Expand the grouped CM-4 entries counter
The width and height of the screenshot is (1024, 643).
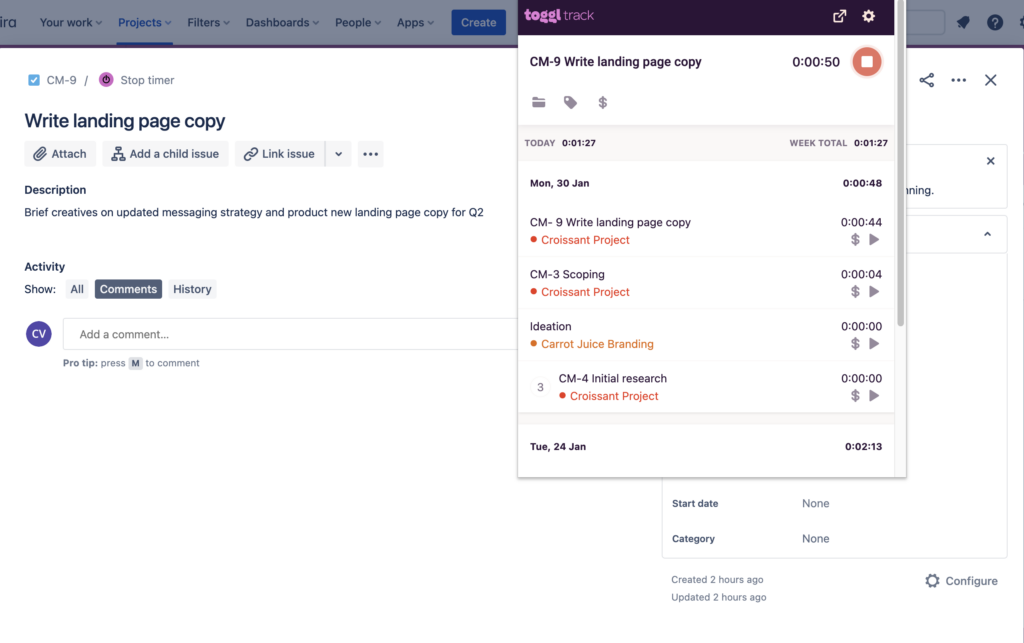[x=541, y=387]
